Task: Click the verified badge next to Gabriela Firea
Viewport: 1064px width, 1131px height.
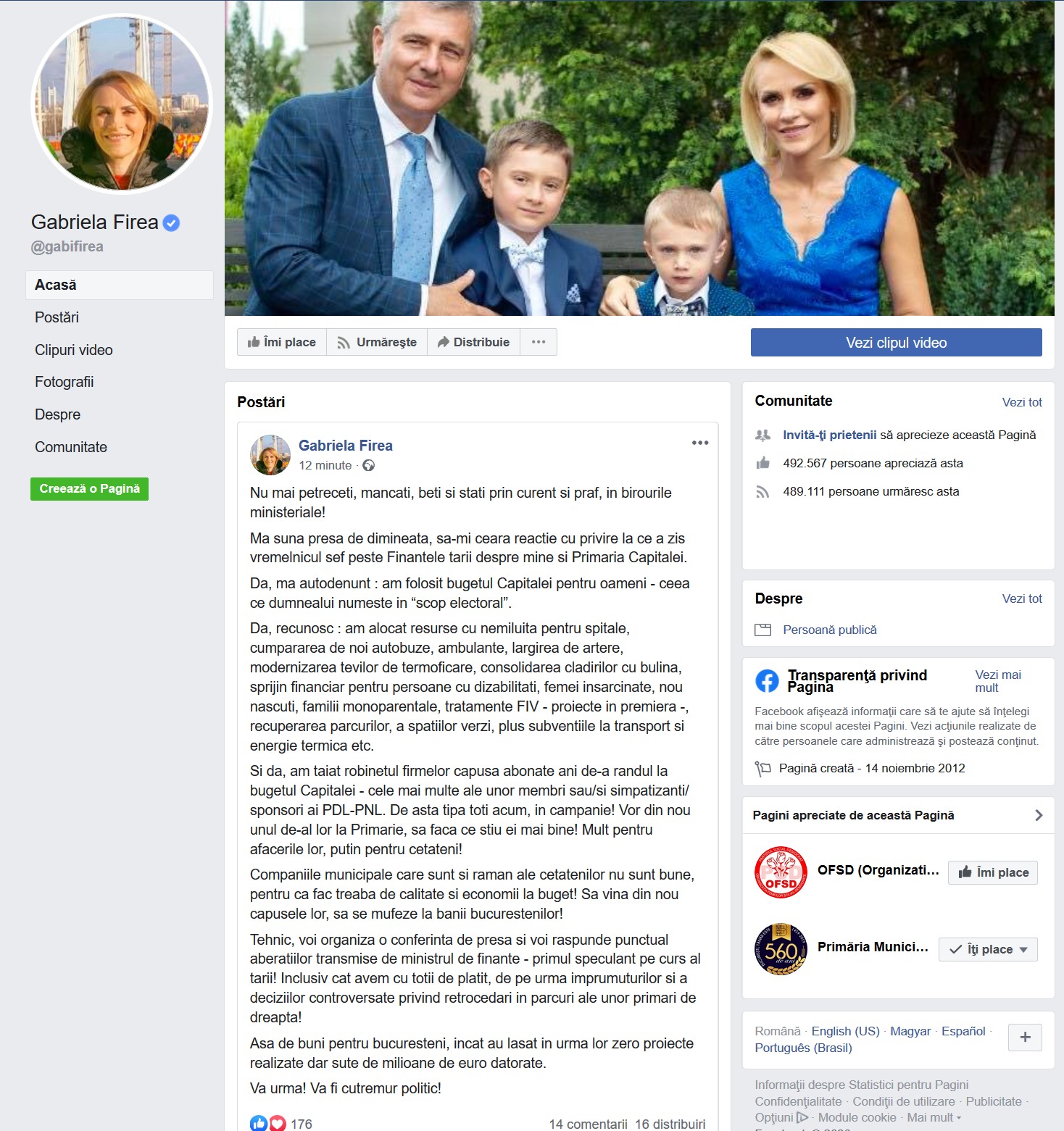Action: click(x=171, y=223)
